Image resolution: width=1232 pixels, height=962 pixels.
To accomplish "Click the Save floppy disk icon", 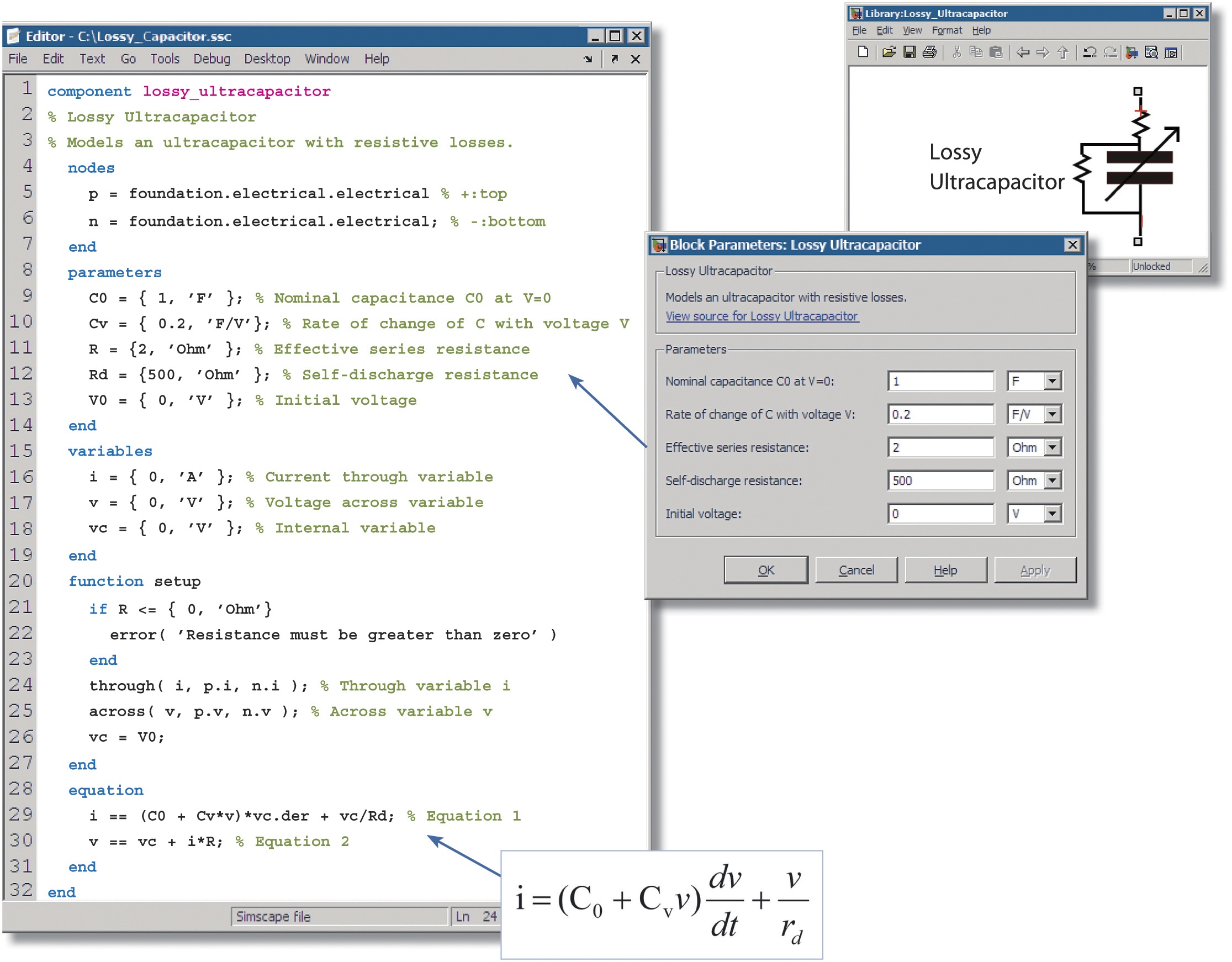I will pos(909,52).
